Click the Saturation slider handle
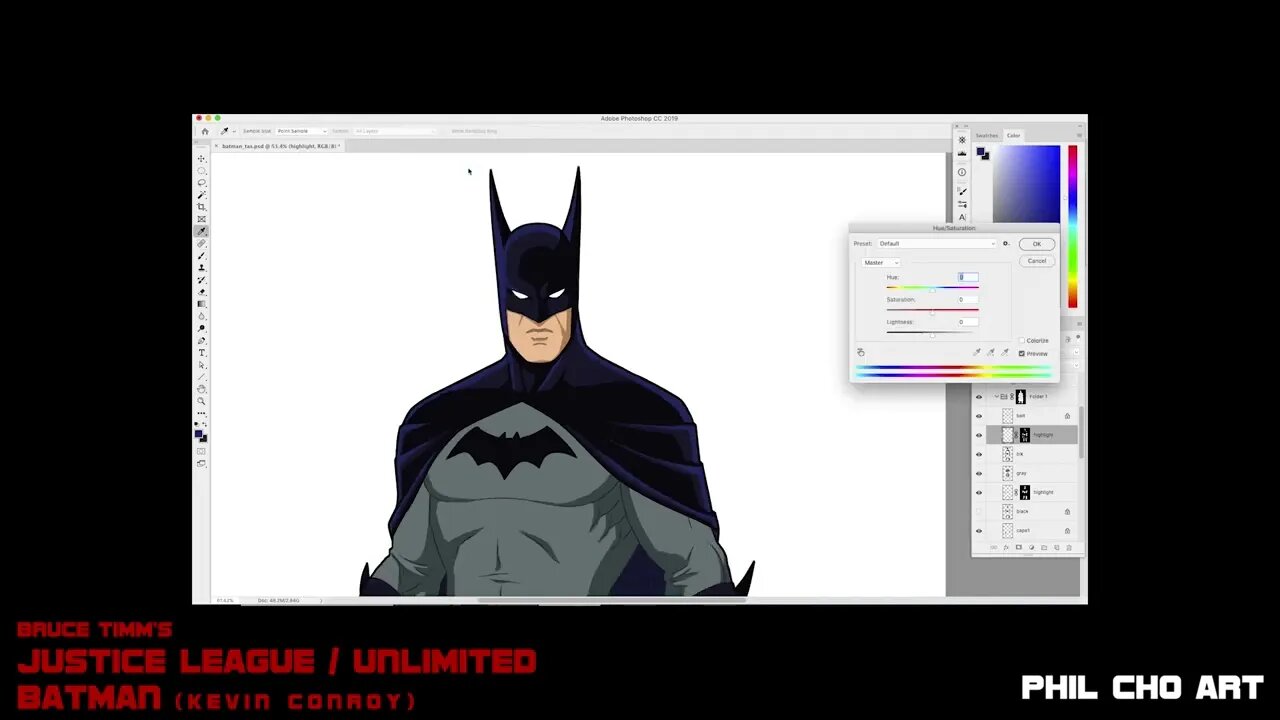The image size is (1280, 720). (x=932, y=313)
